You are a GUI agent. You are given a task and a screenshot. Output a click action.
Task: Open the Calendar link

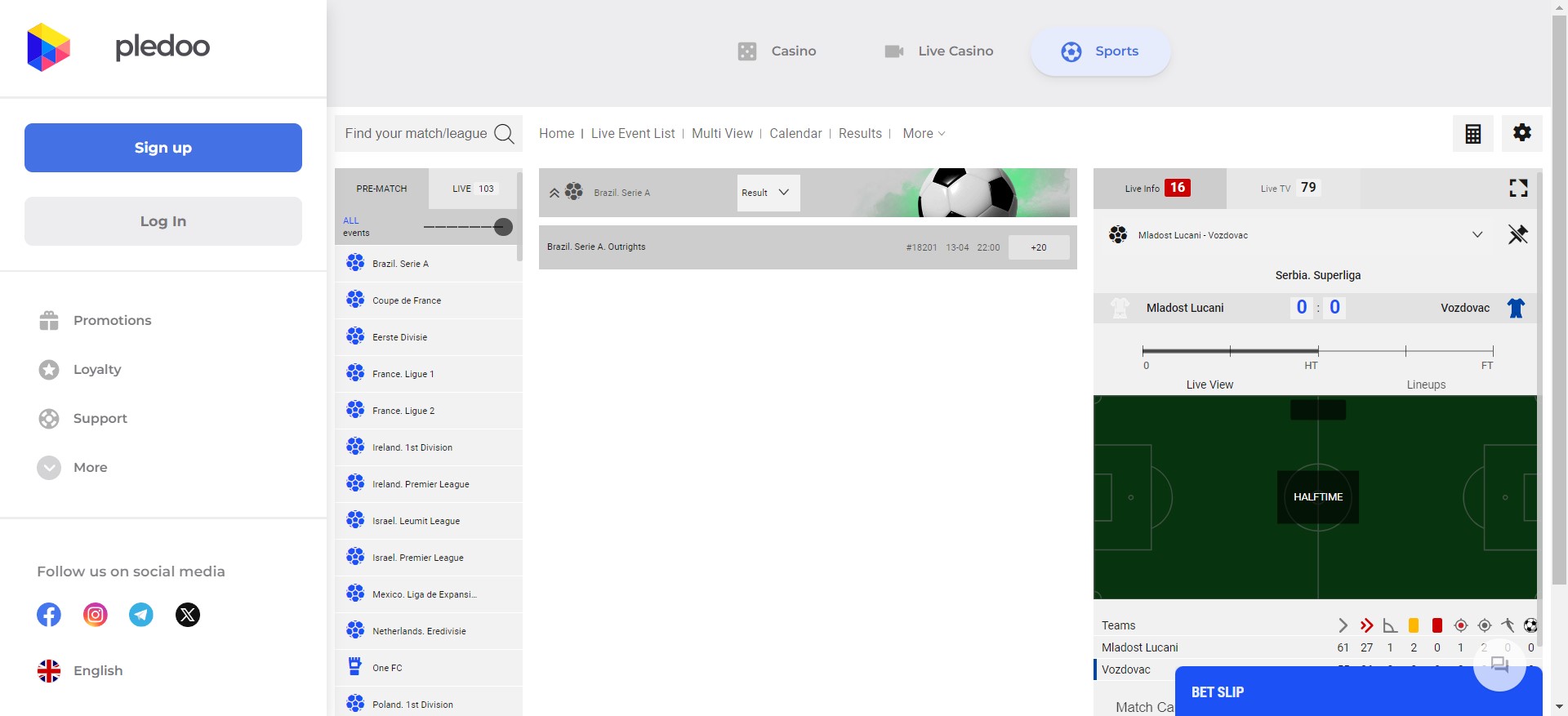(x=795, y=134)
